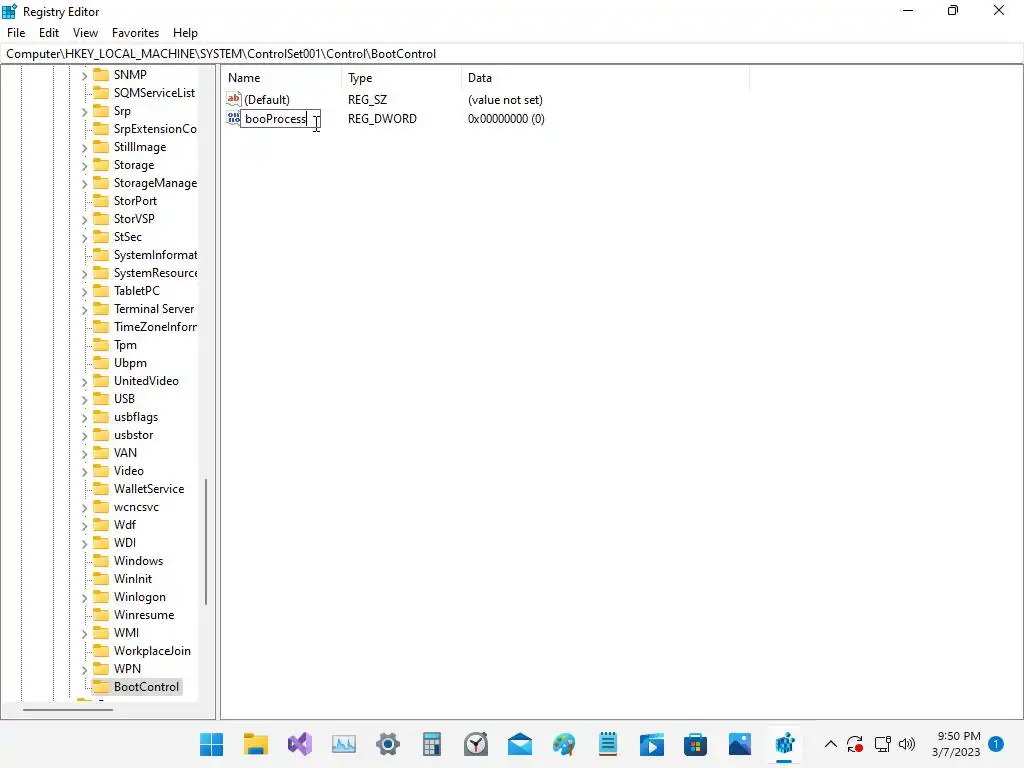Screen dimensions: 1024x768
Task: Select the Winlogon folder icon
Action: coord(101,596)
